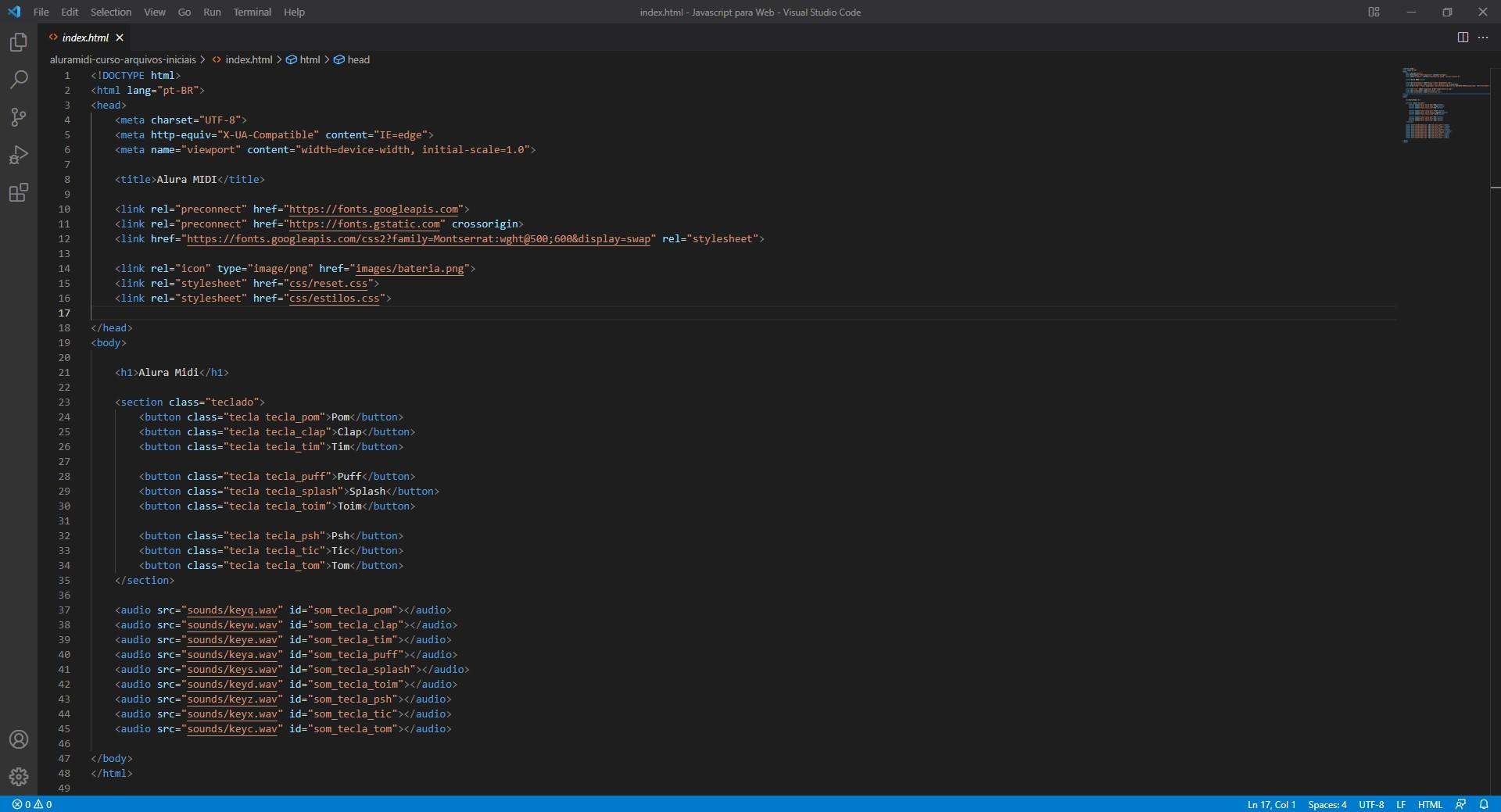Open the Go menu
1501x812 pixels.
click(184, 12)
